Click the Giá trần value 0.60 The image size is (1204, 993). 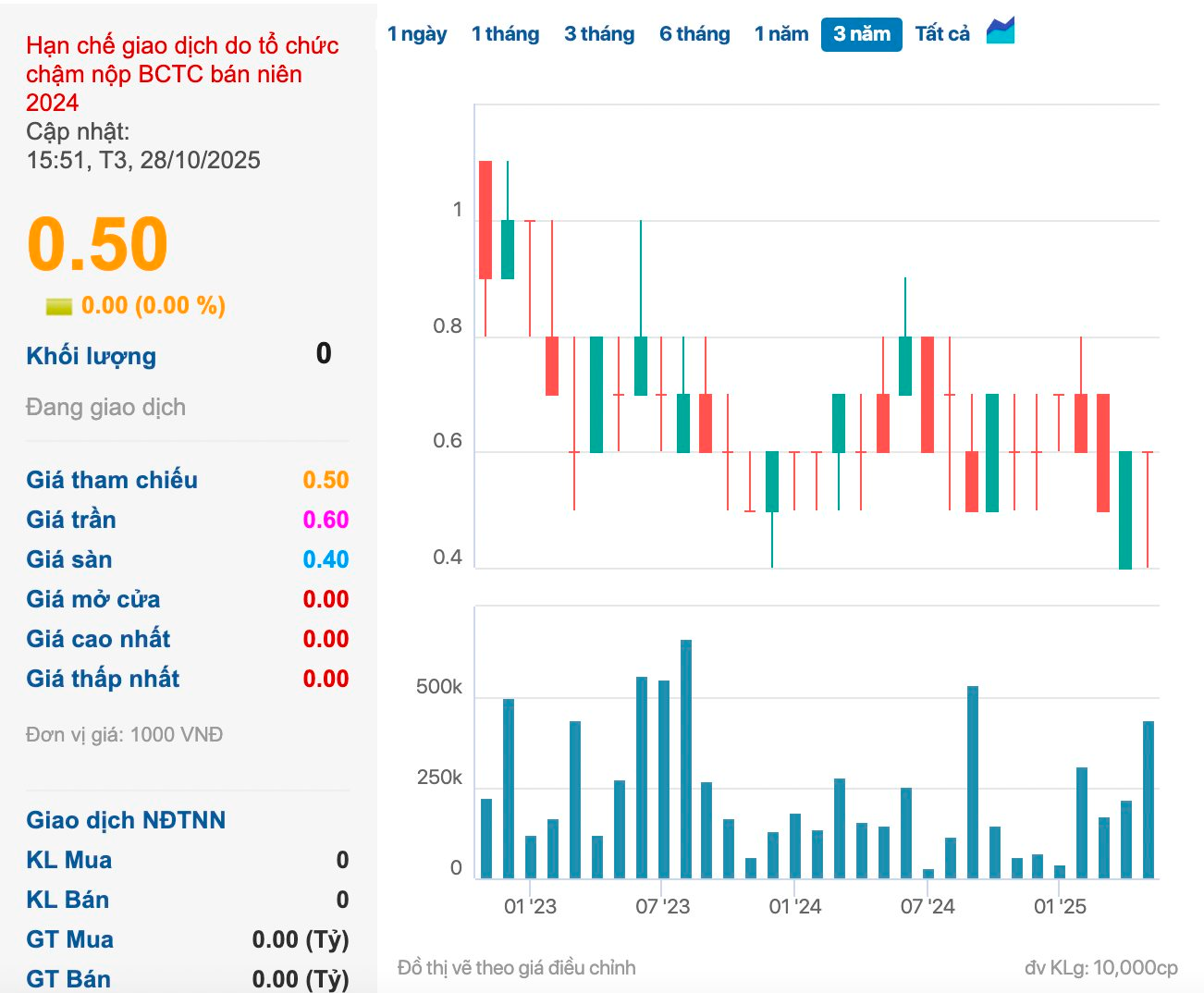(x=326, y=520)
